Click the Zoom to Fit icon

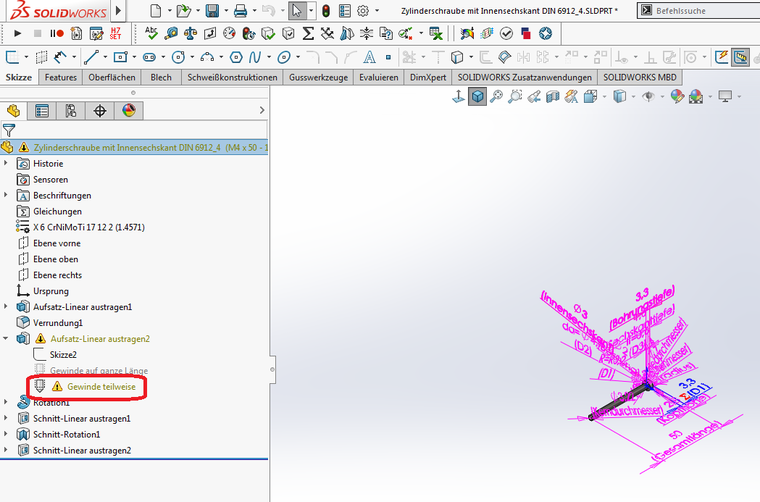[x=496, y=96]
